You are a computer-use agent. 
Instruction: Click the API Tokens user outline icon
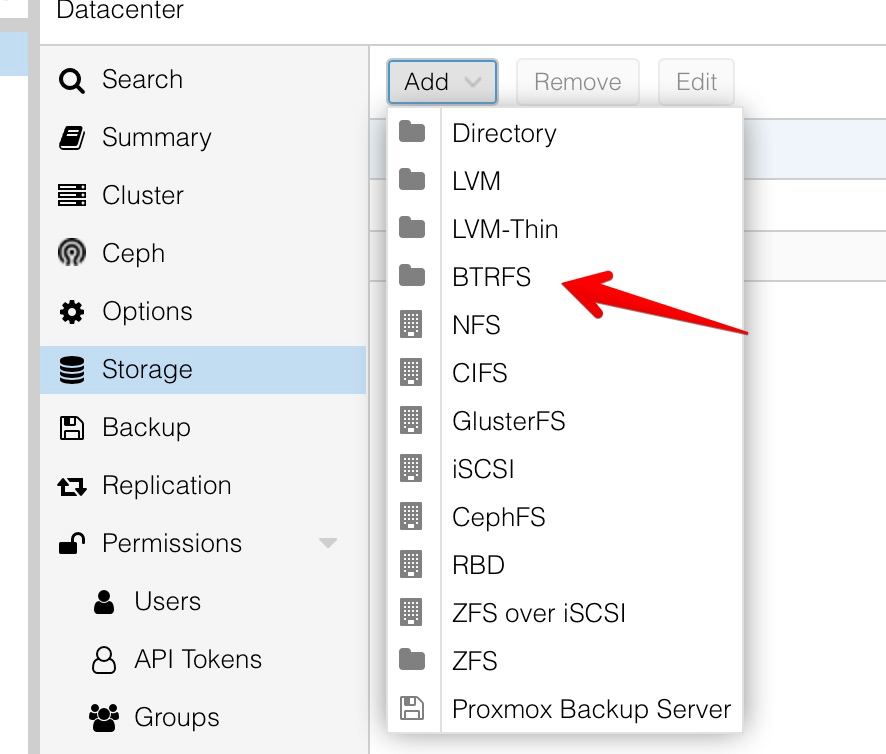pyautogui.click(x=104, y=660)
